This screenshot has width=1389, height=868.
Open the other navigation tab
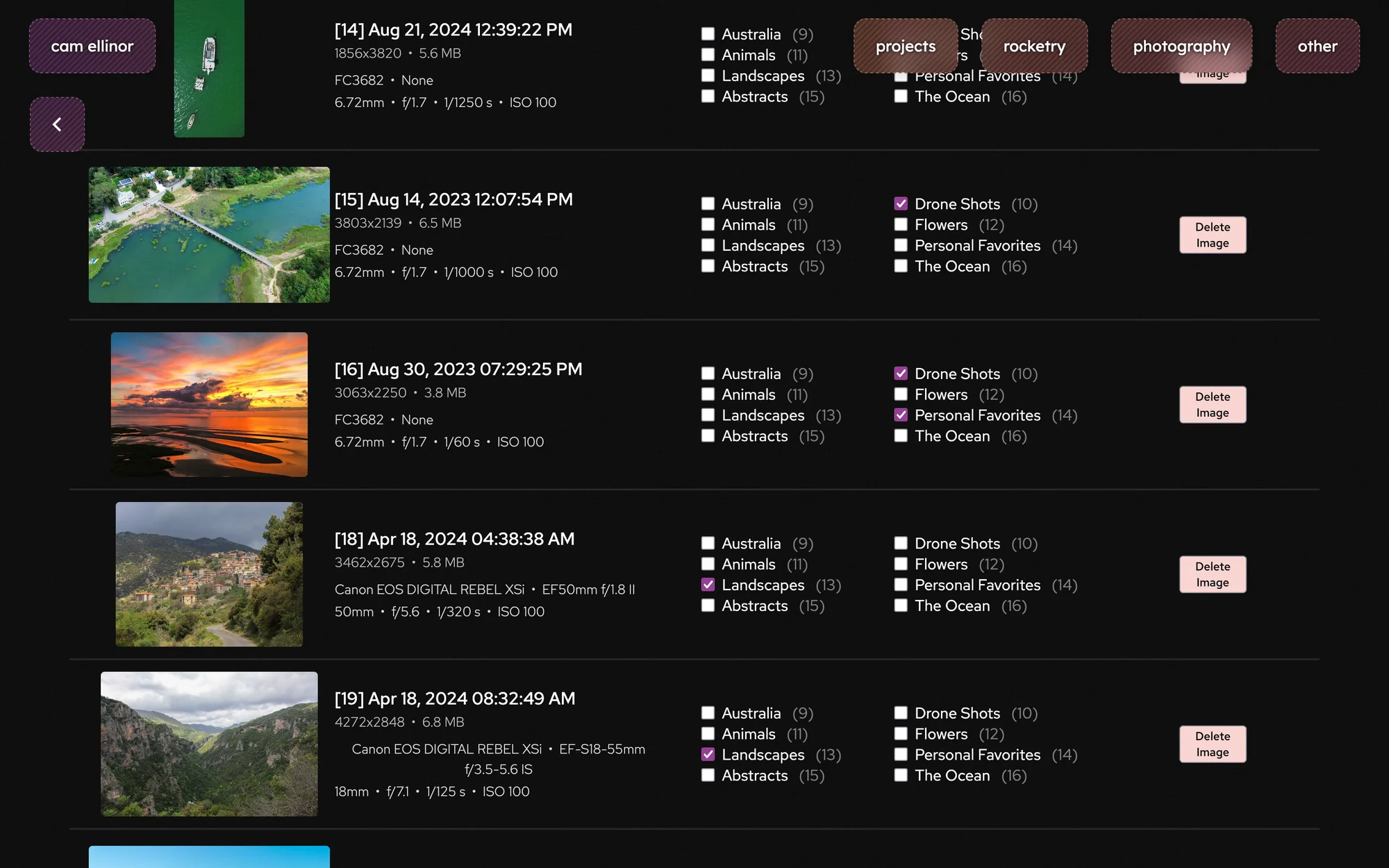(1317, 46)
